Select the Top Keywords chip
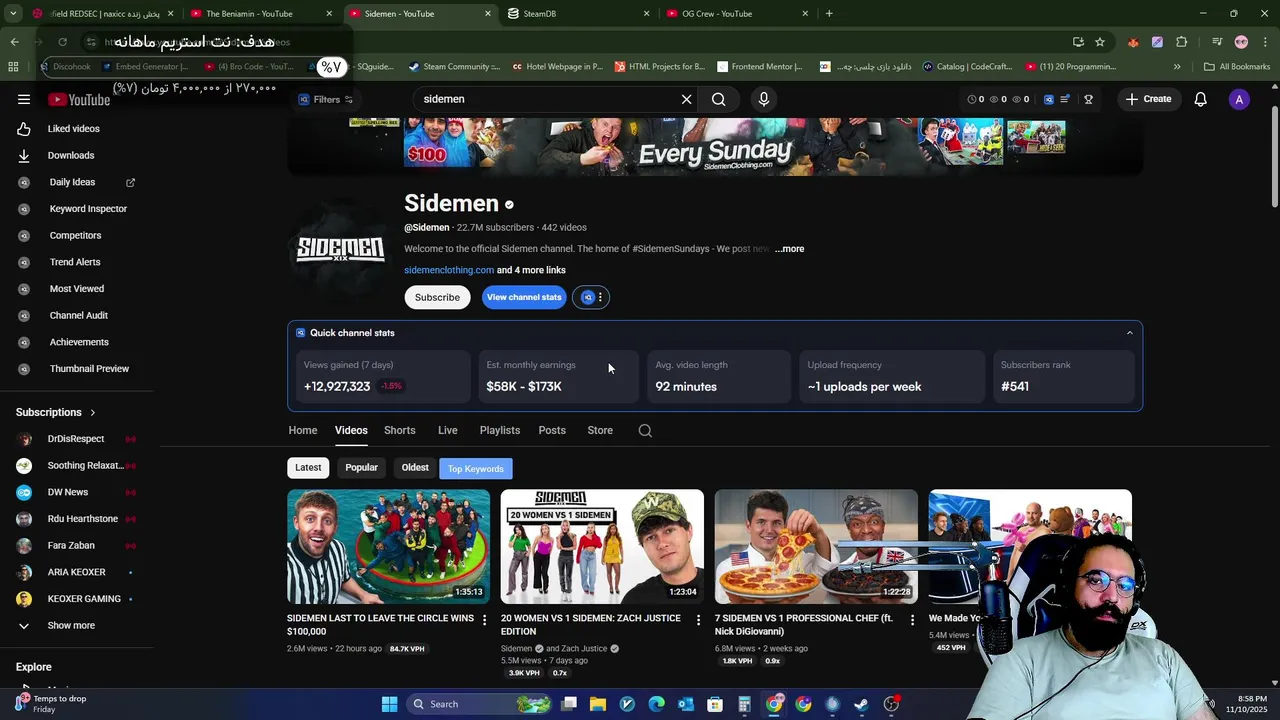 click(476, 469)
